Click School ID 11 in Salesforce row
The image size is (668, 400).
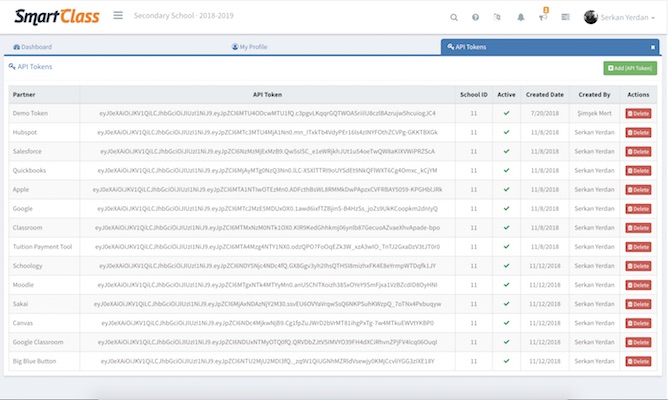[473, 151]
